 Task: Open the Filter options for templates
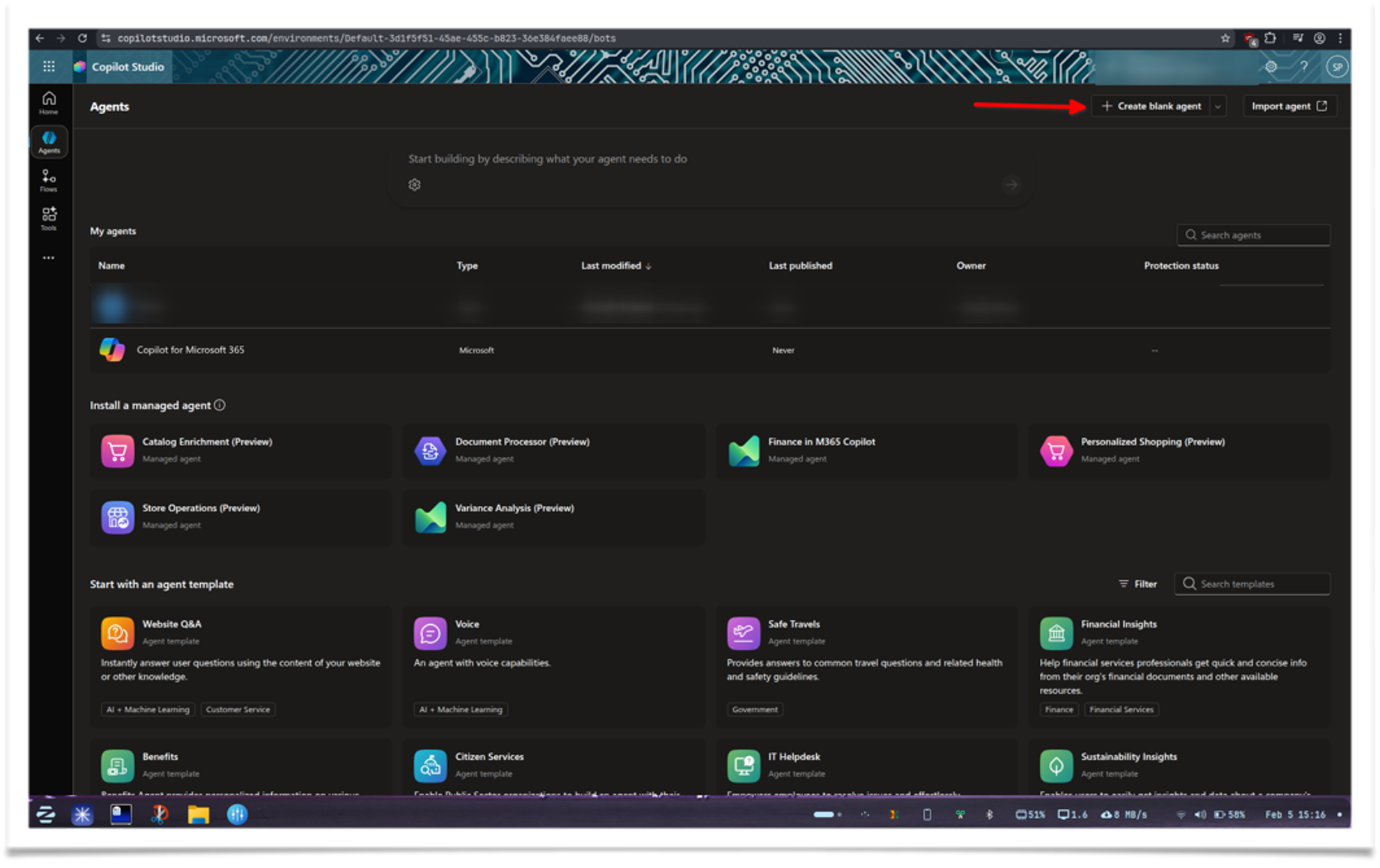(x=1137, y=584)
